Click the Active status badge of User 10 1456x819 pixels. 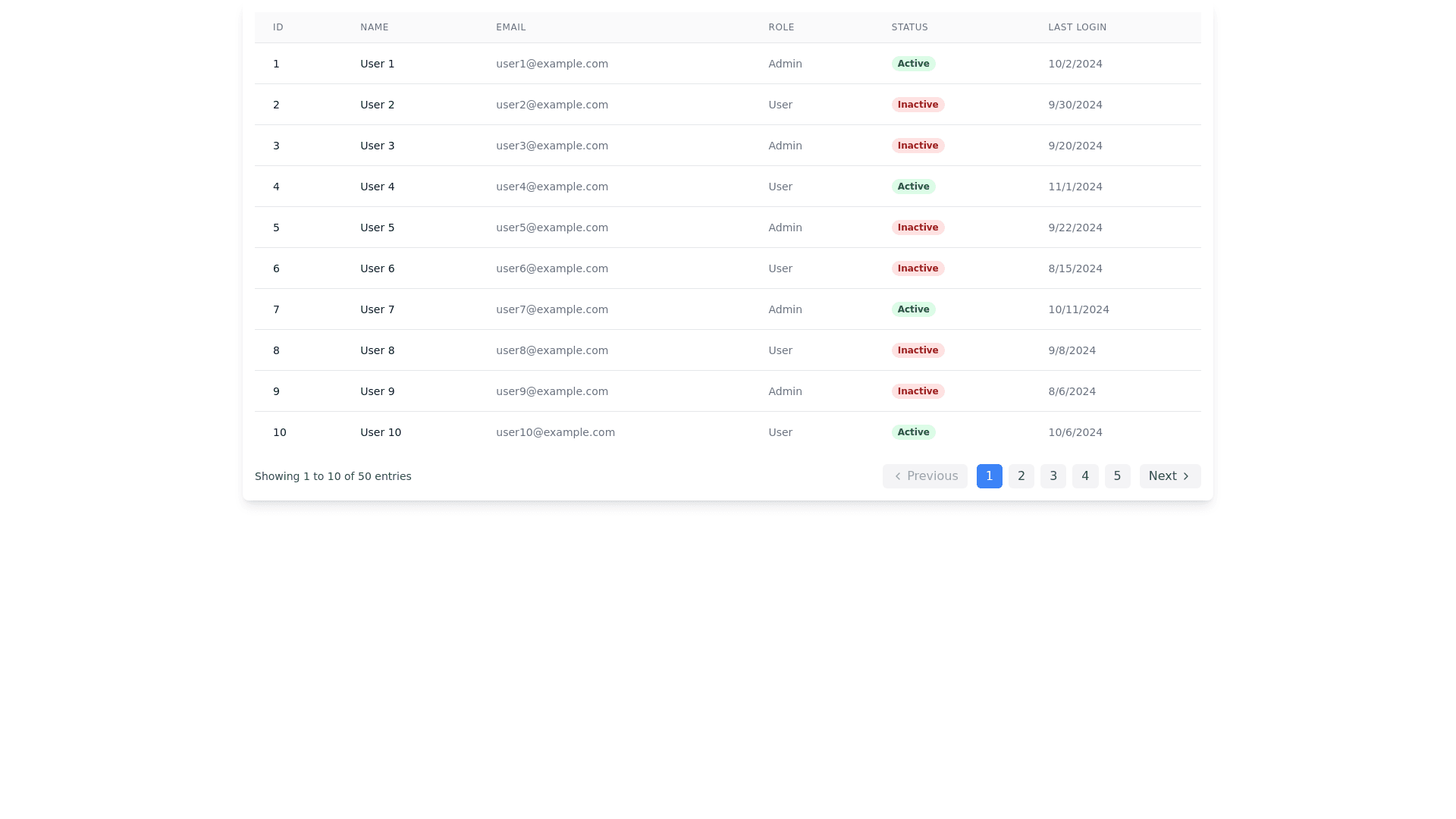click(x=913, y=432)
